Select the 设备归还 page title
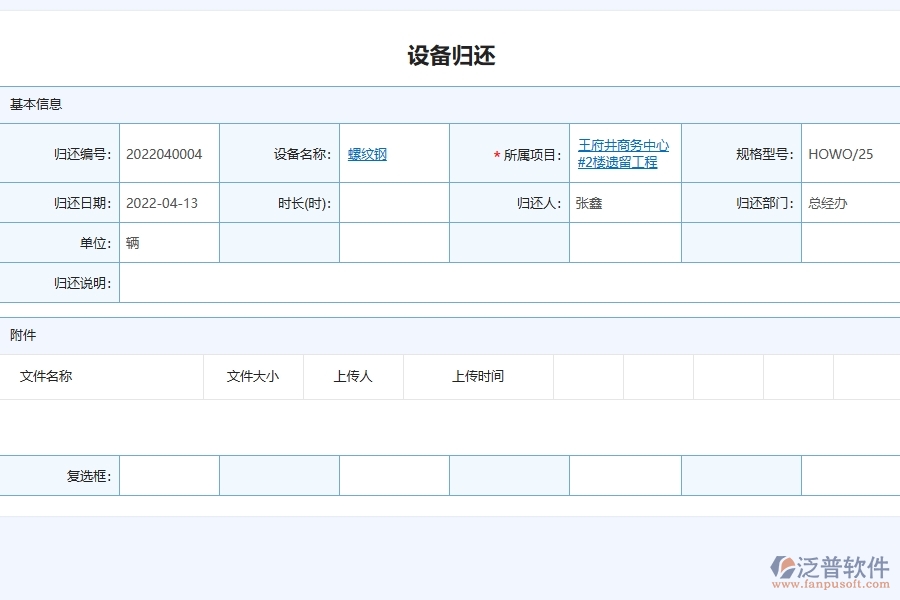Screen dimensions: 900x600 pyautogui.click(x=450, y=56)
